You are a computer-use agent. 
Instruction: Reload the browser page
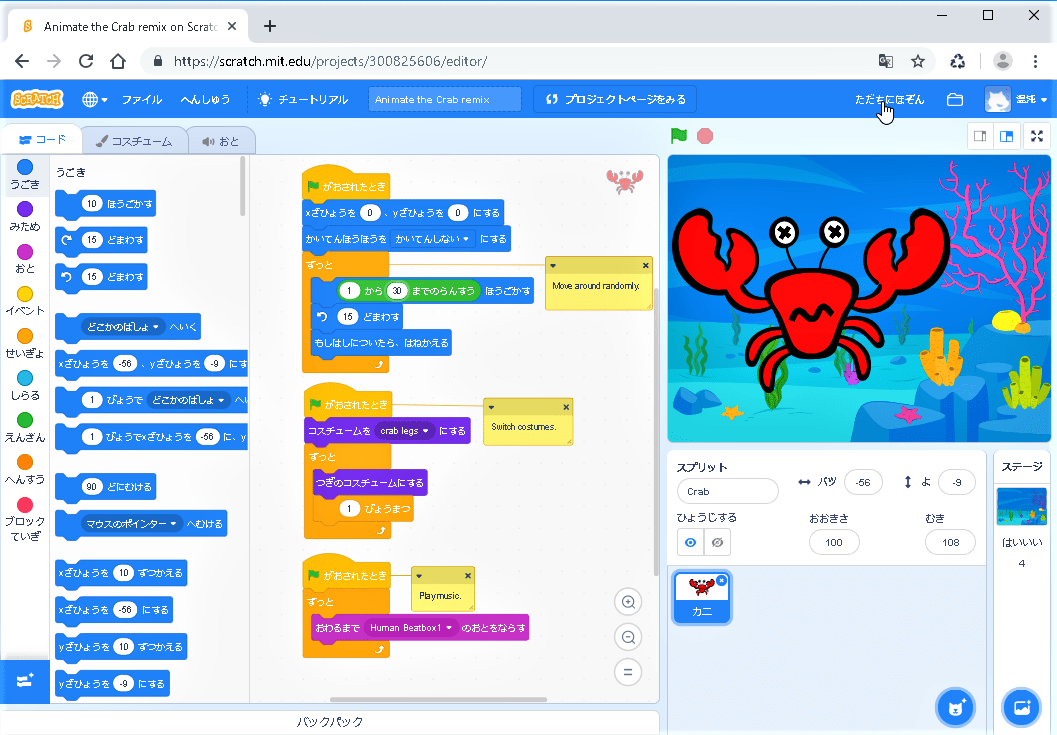[x=86, y=61]
